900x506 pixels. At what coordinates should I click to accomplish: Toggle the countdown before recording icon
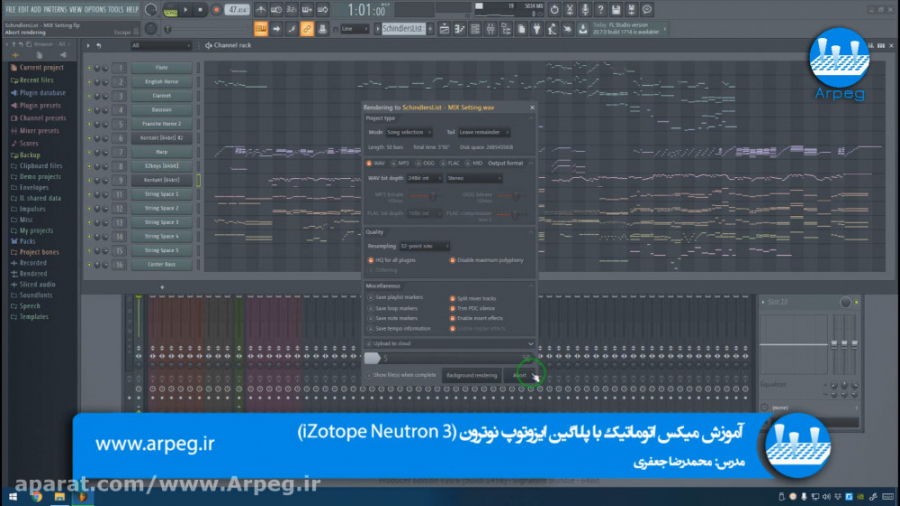click(x=292, y=10)
